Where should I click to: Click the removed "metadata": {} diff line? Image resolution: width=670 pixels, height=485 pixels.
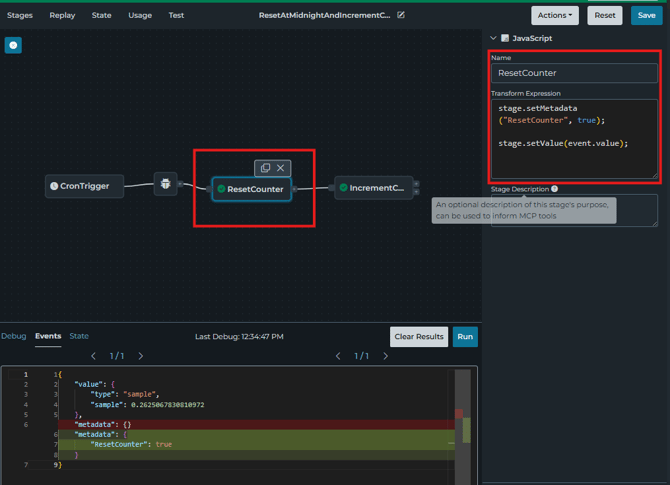tap(256, 424)
